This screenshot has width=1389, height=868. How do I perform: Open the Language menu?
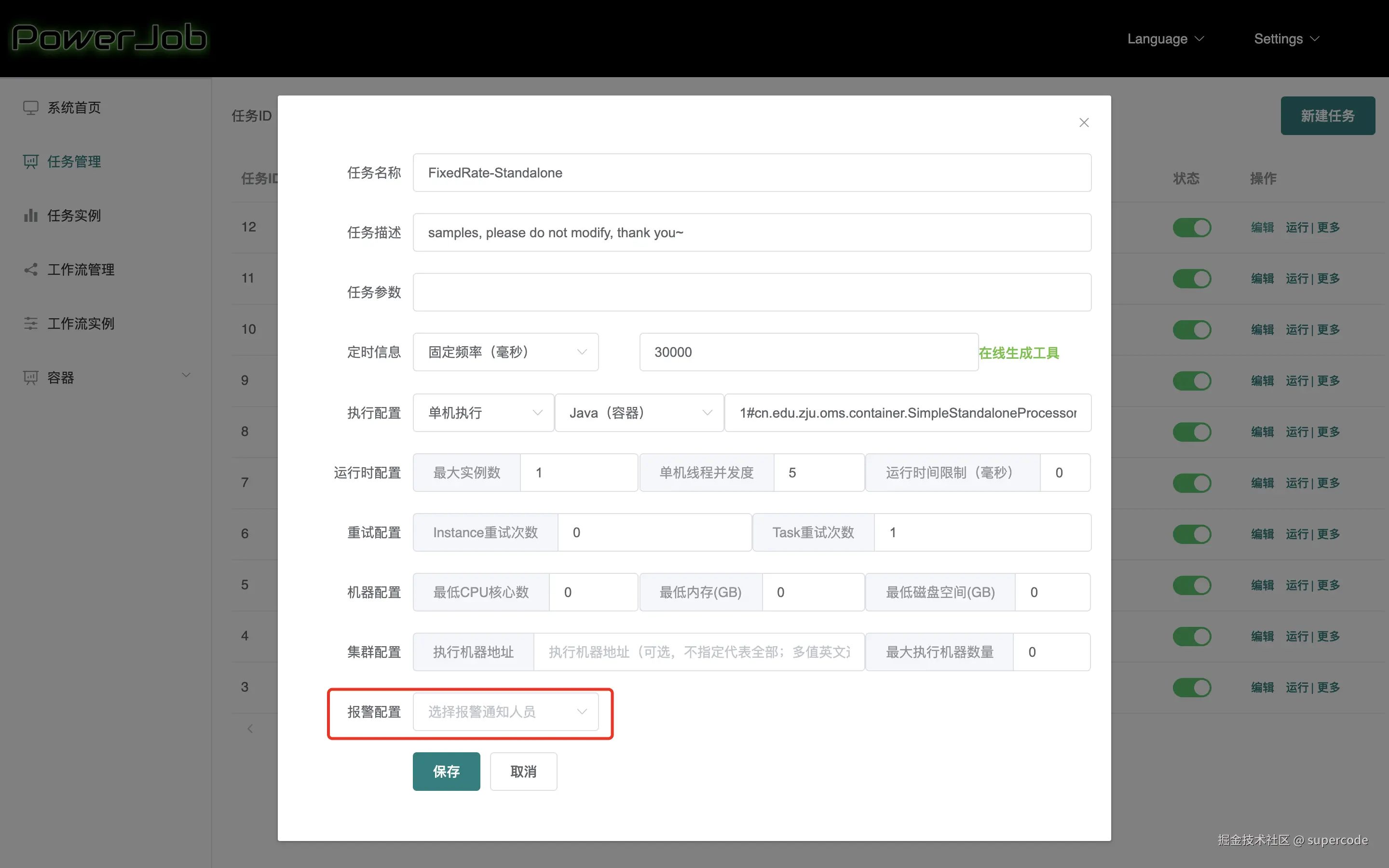(x=1165, y=39)
